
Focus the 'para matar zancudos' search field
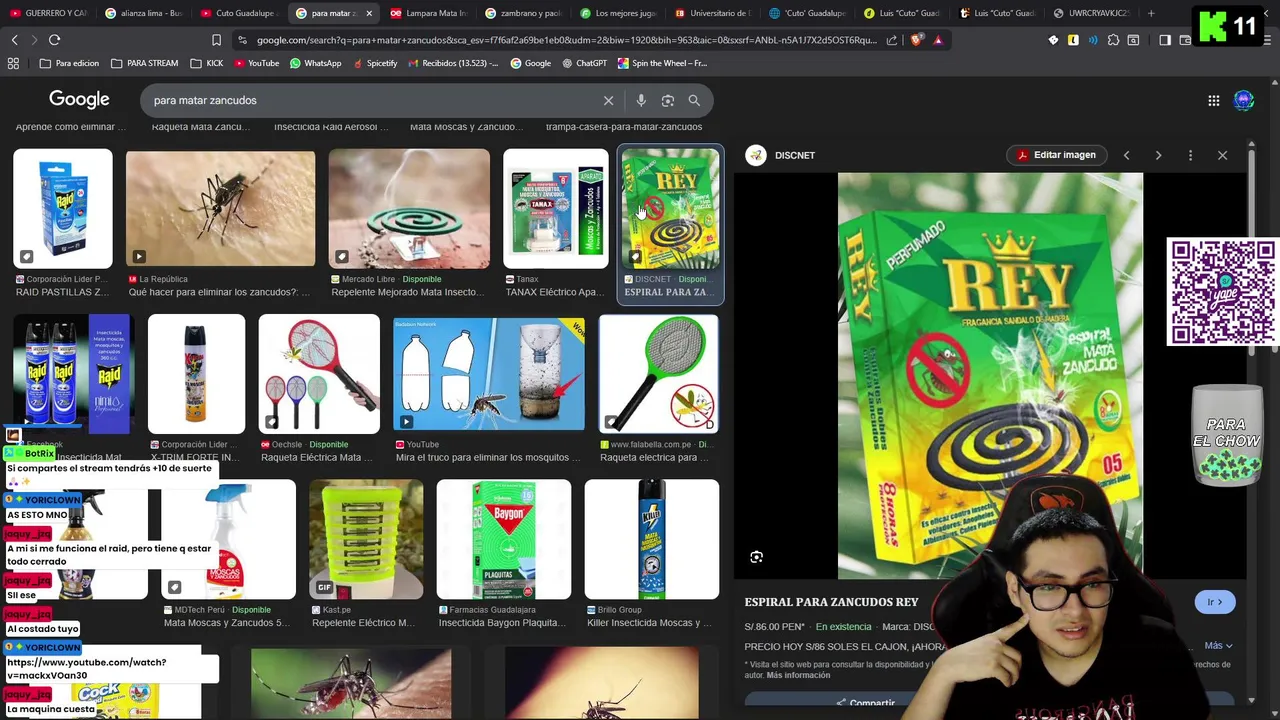[370, 100]
